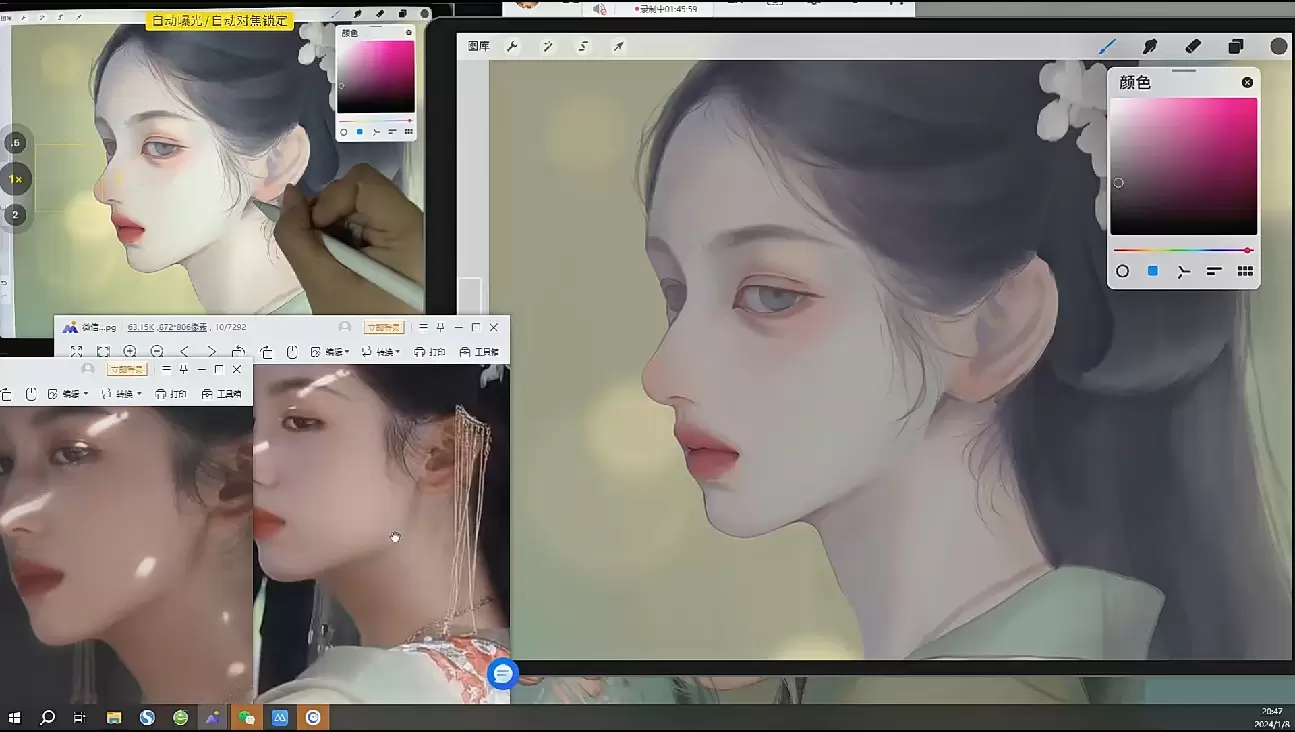Select the Smudge finger tool in Procreate
The width and height of the screenshot is (1295, 732).
[1150, 46]
